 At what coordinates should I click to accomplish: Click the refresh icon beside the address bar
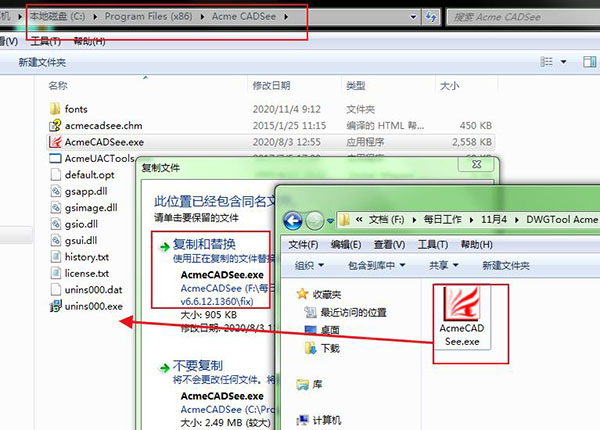tap(431, 17)
